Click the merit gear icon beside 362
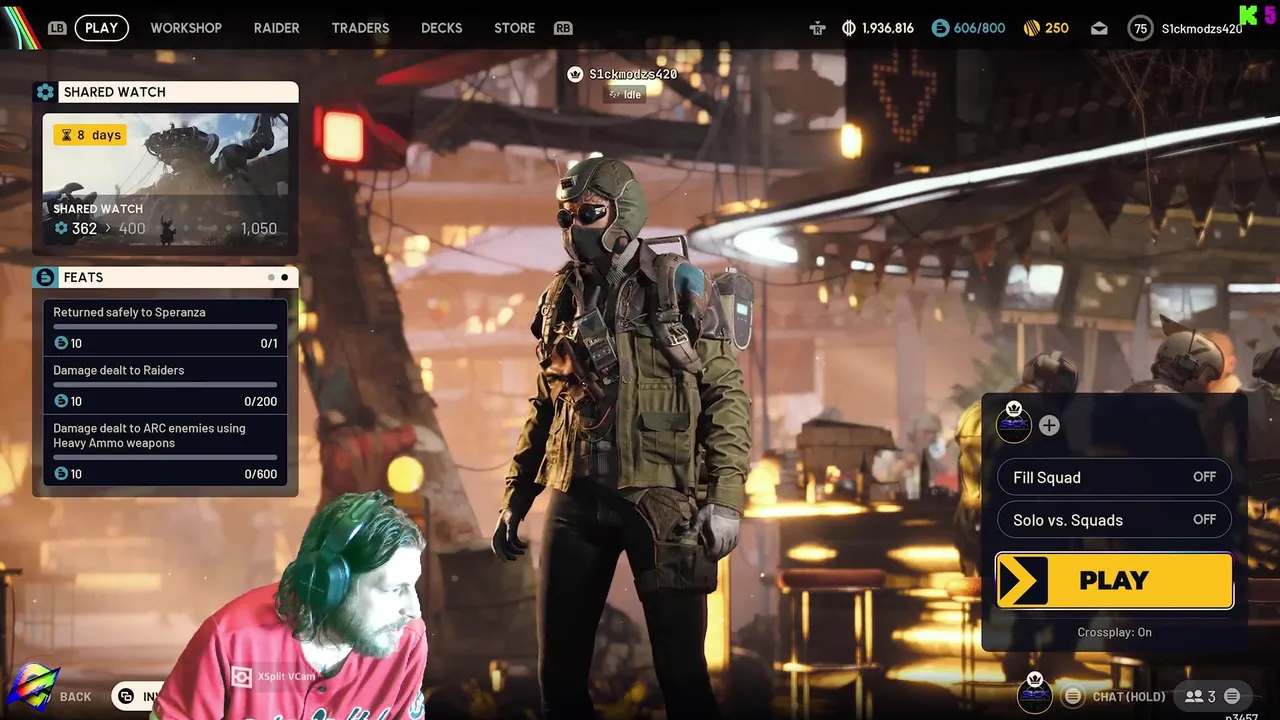Screen dimensions: 1280x720 click(x=61, y=228)
